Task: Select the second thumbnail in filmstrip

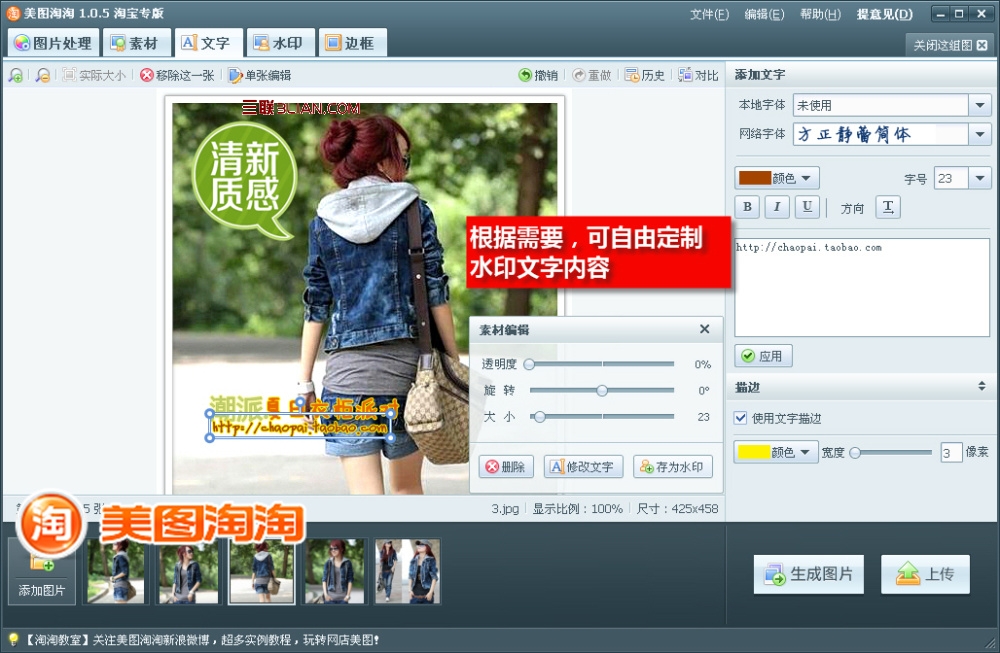Action: coord(188,571)
